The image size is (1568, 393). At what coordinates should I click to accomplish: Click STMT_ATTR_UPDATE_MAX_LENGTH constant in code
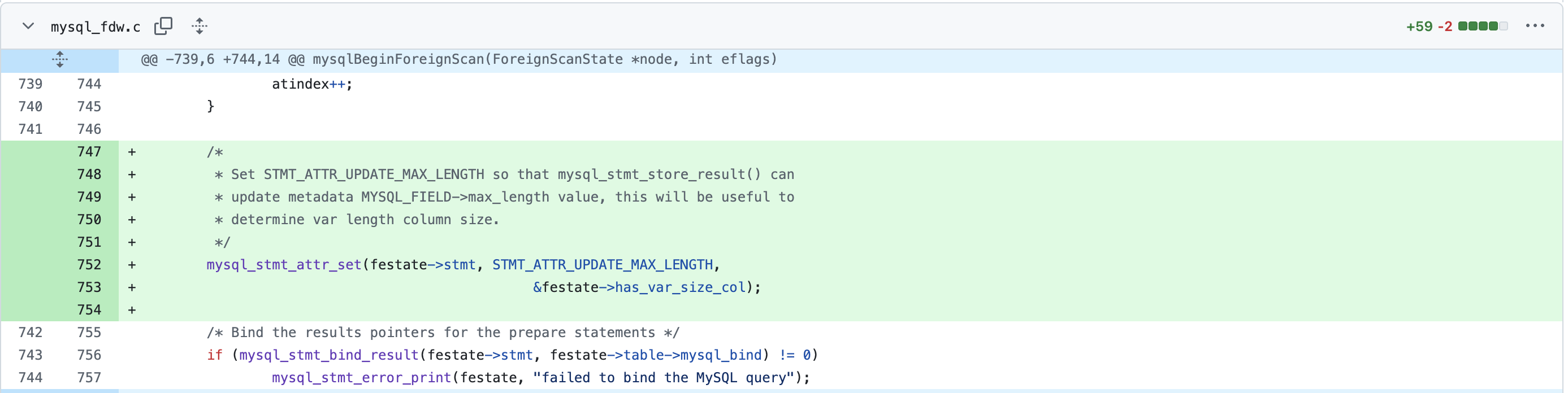click(x=603, y=265)
